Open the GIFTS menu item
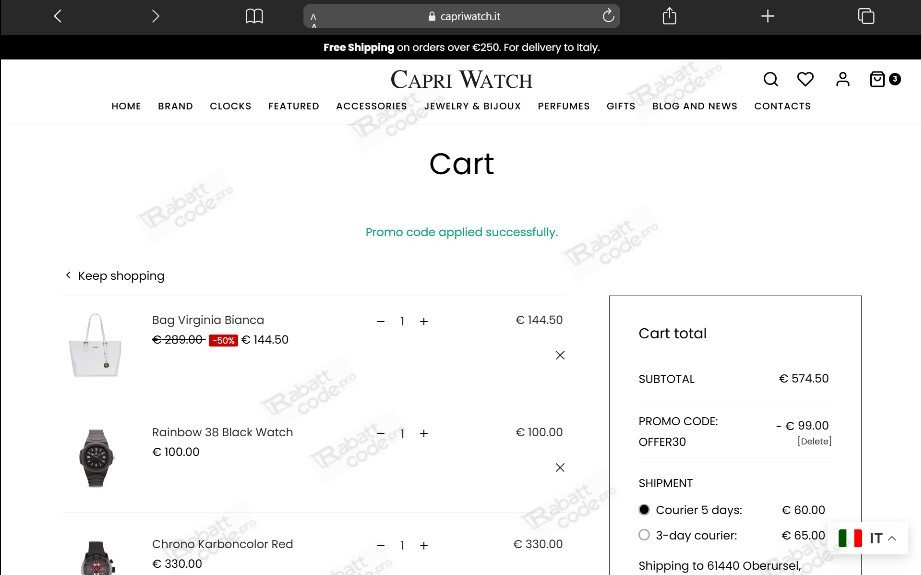The height and width of the screenshot is (575, 921). click(621, 106)
